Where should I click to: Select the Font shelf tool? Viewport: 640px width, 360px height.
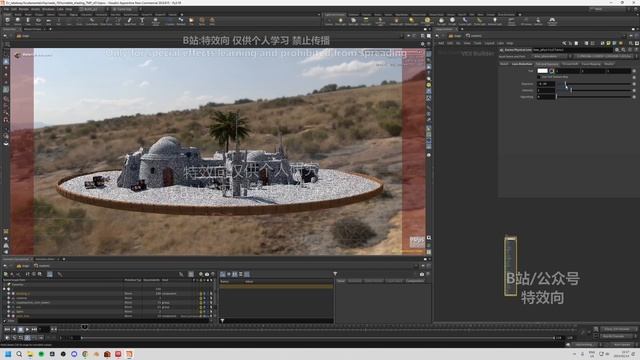coord(142,21)
